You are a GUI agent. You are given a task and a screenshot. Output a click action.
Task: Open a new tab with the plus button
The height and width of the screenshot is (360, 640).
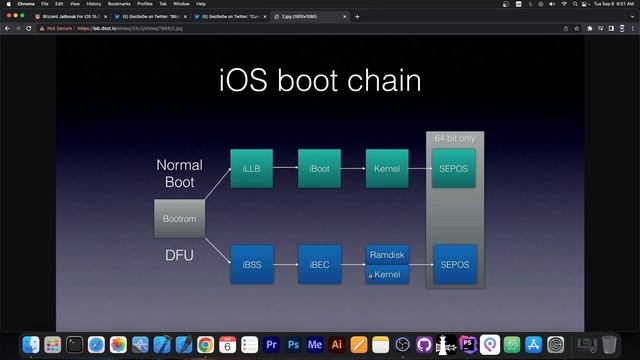pyautogui.click(x=357, y=17)
